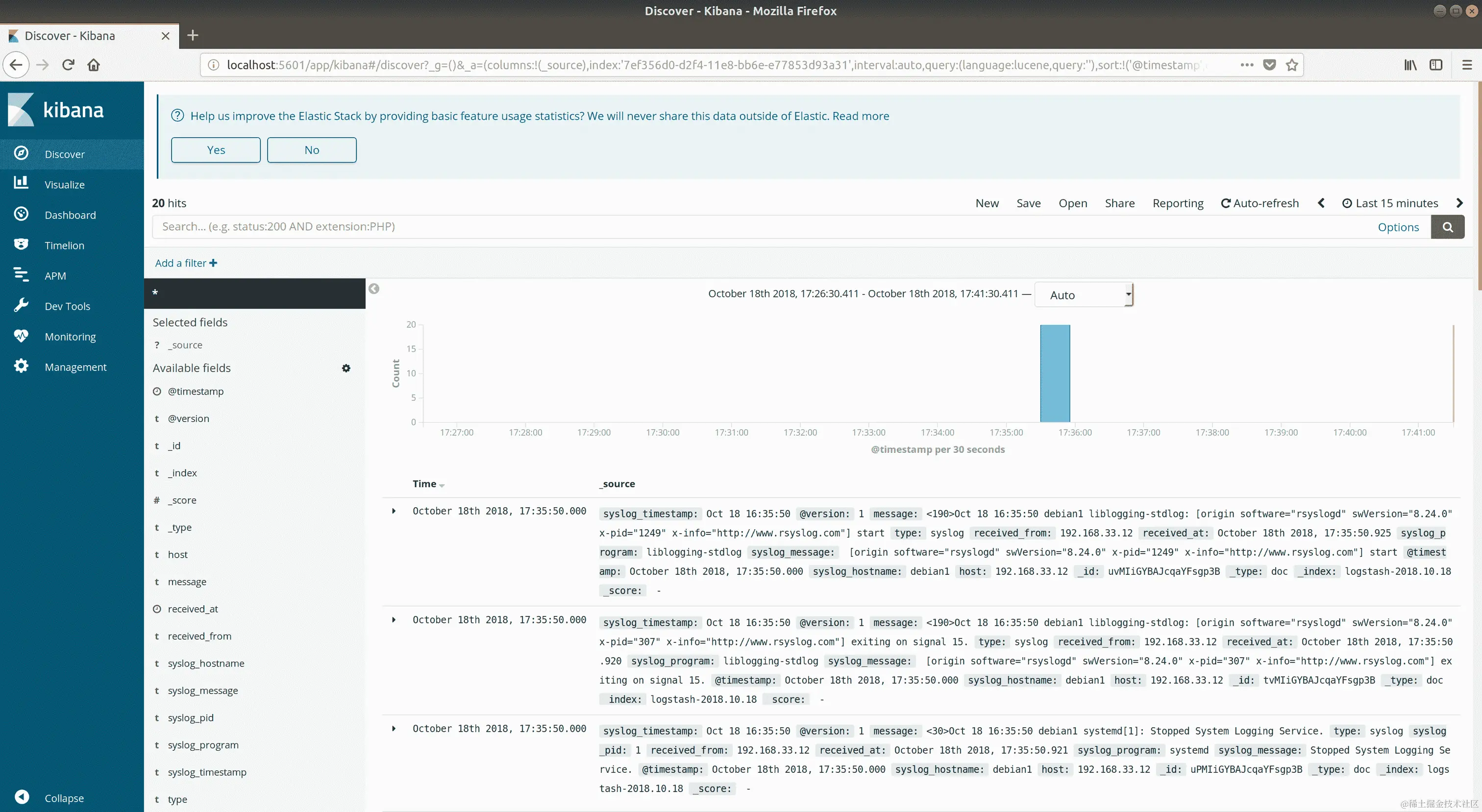Click the search magnifier button

click(1448, 227)
